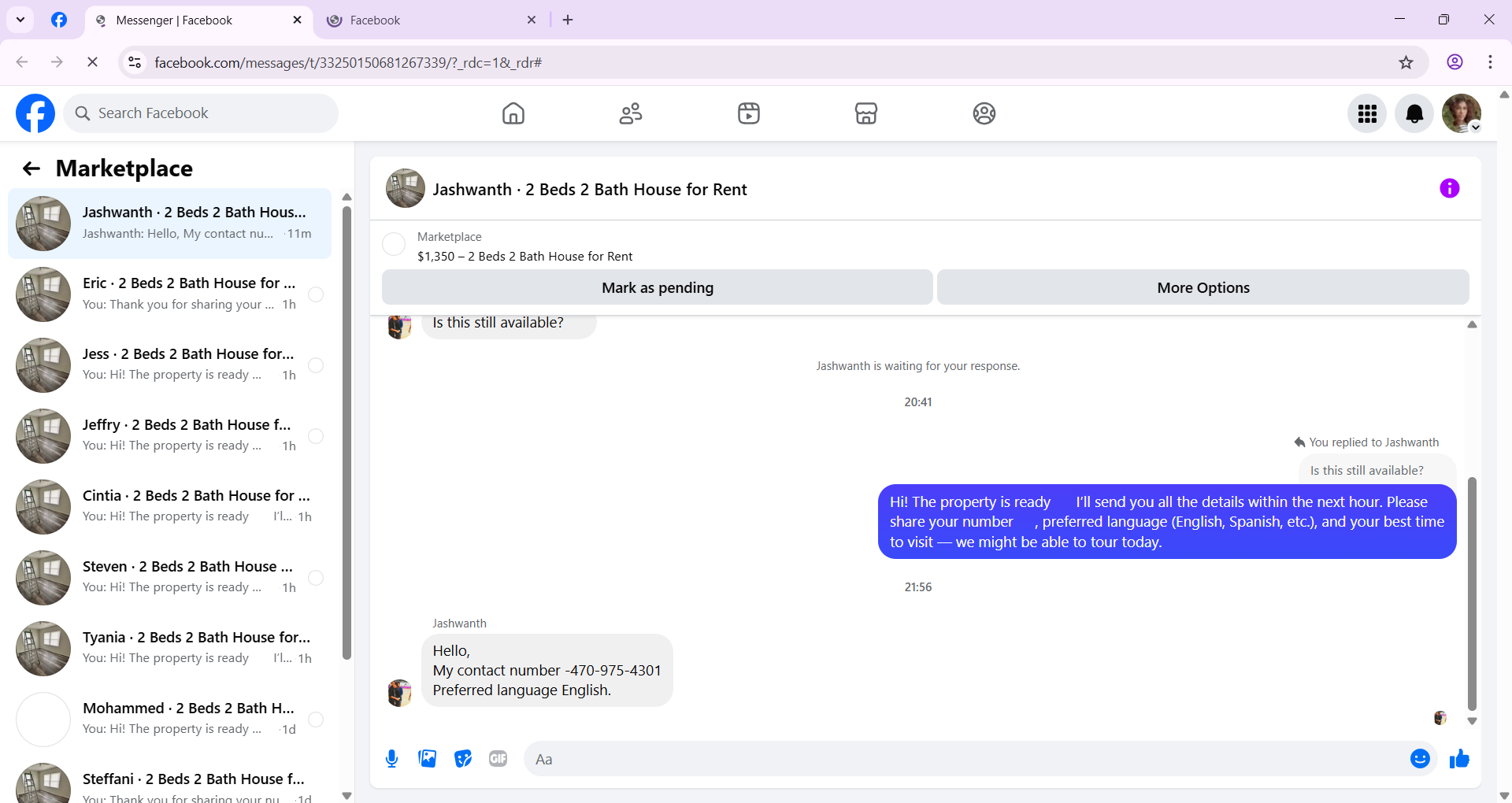Open the notifications bell
Screen dimensions: 1512x803
tap(1414, 113)
